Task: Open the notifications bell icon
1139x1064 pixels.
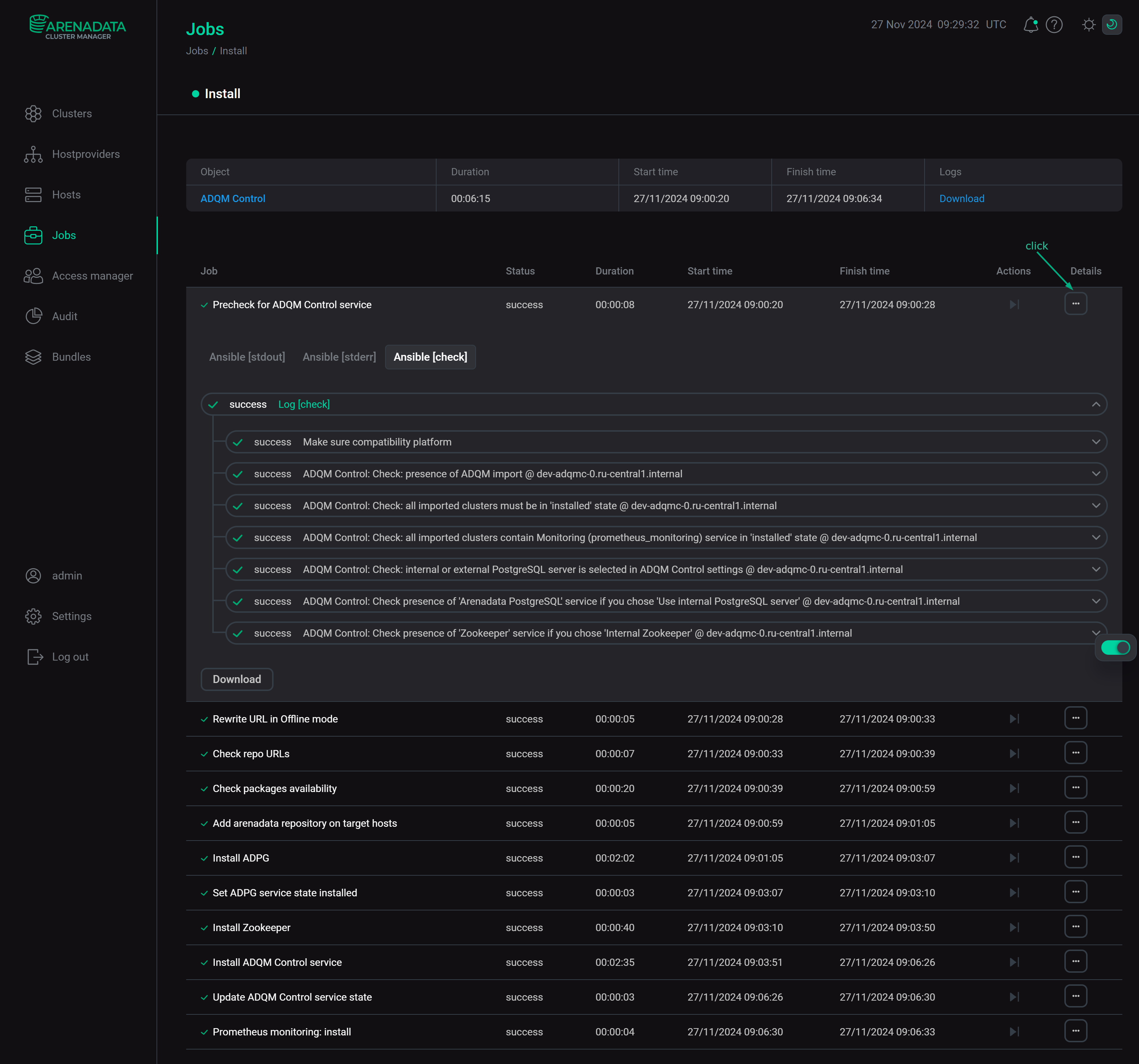Action: 1030,25
